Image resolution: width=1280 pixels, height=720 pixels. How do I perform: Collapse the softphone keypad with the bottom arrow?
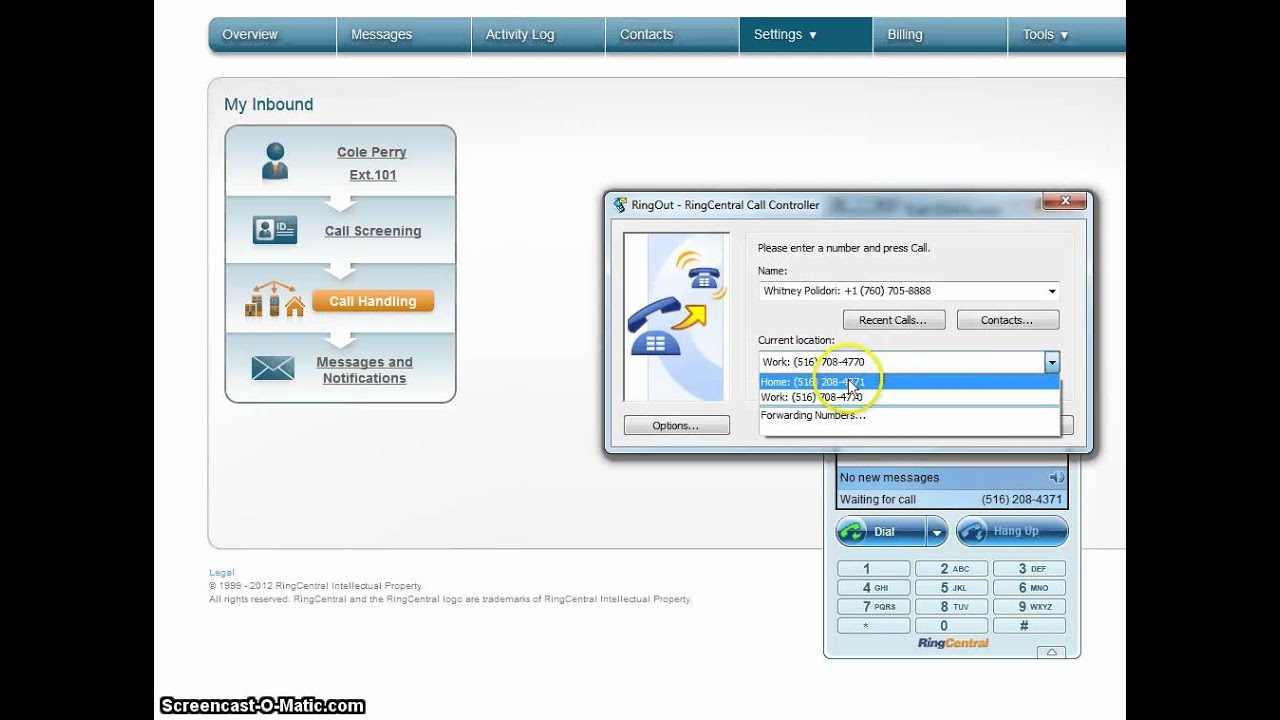pos(1050,653)
